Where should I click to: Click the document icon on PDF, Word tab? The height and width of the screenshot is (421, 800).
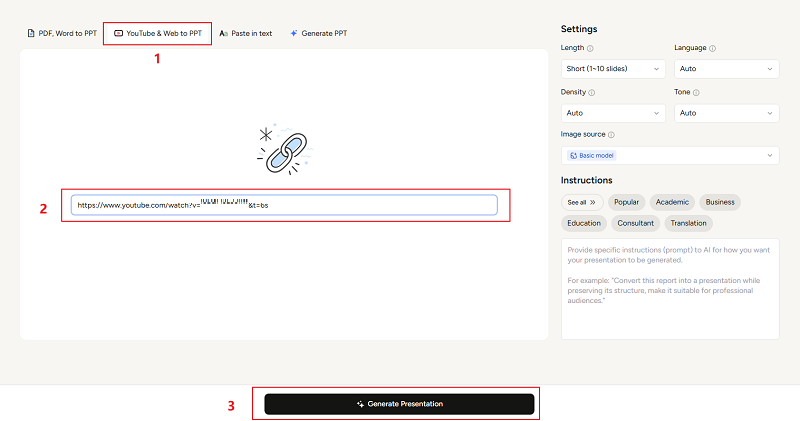click(31, 34)
